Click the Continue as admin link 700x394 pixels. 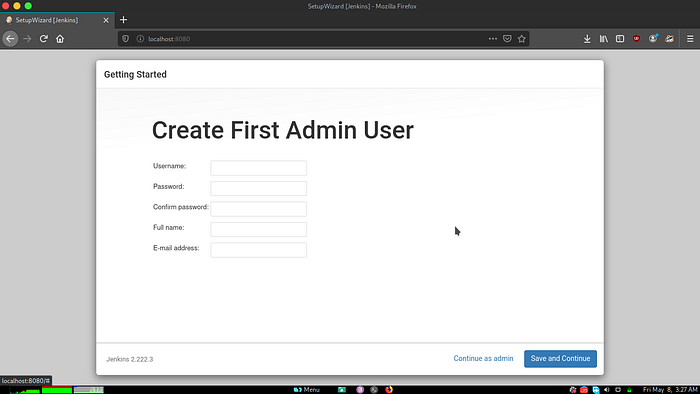(x=483, y=358)
